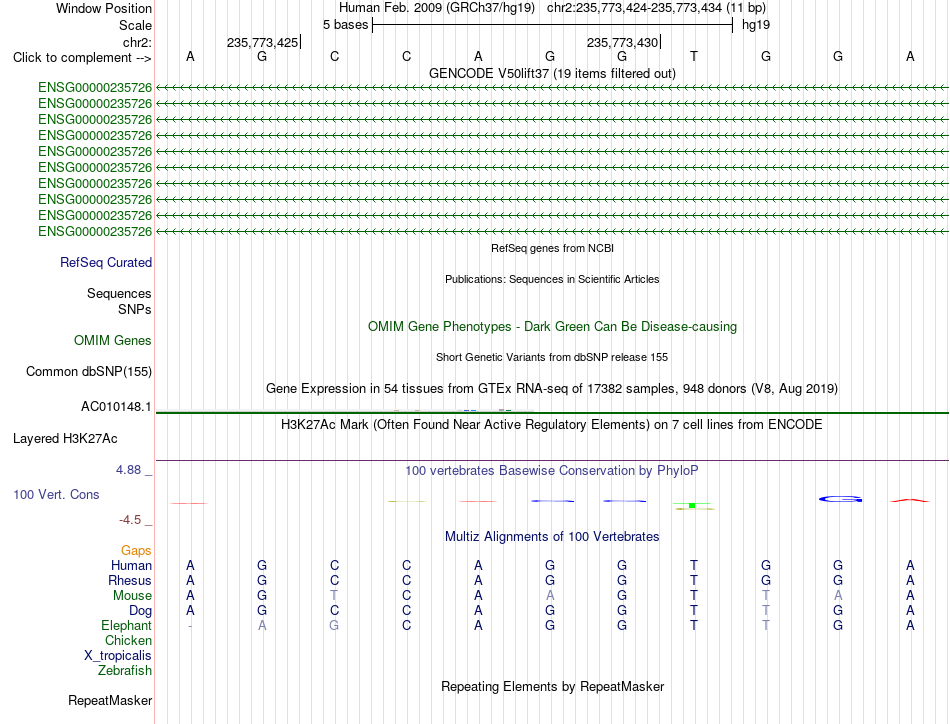Click the AC010148.1 GTEx gene label
This screenshot has width=950, height=724.
pos(116,407)
